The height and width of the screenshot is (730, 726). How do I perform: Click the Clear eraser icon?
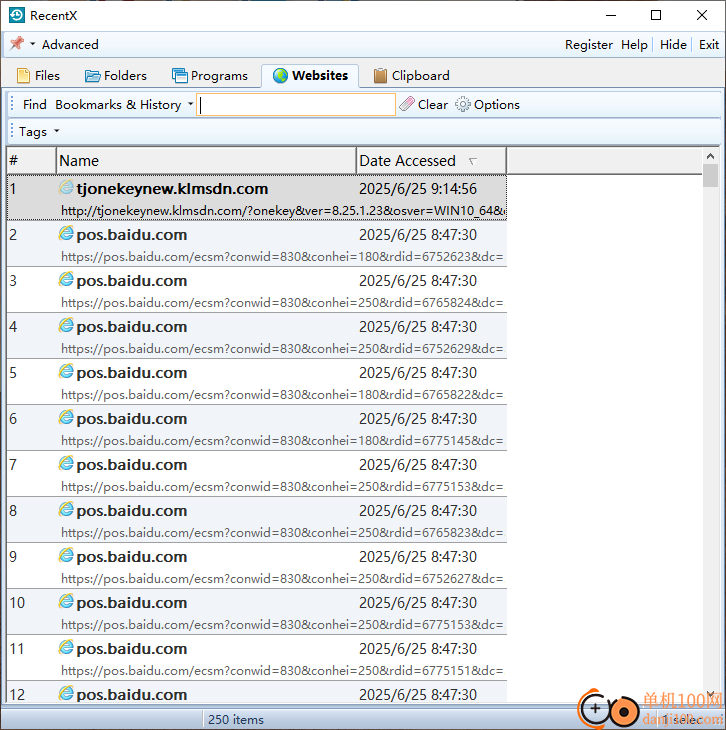click(407, 104)
